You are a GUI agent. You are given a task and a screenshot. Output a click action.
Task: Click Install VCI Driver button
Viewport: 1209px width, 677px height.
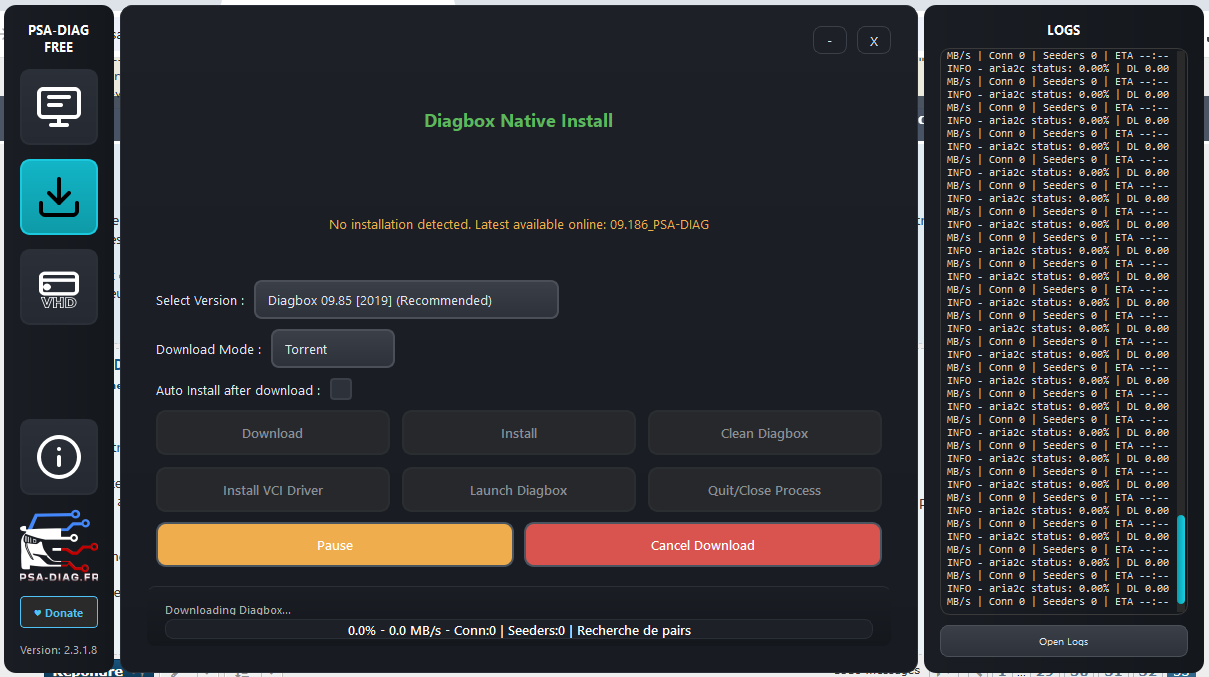coord(273,490)
